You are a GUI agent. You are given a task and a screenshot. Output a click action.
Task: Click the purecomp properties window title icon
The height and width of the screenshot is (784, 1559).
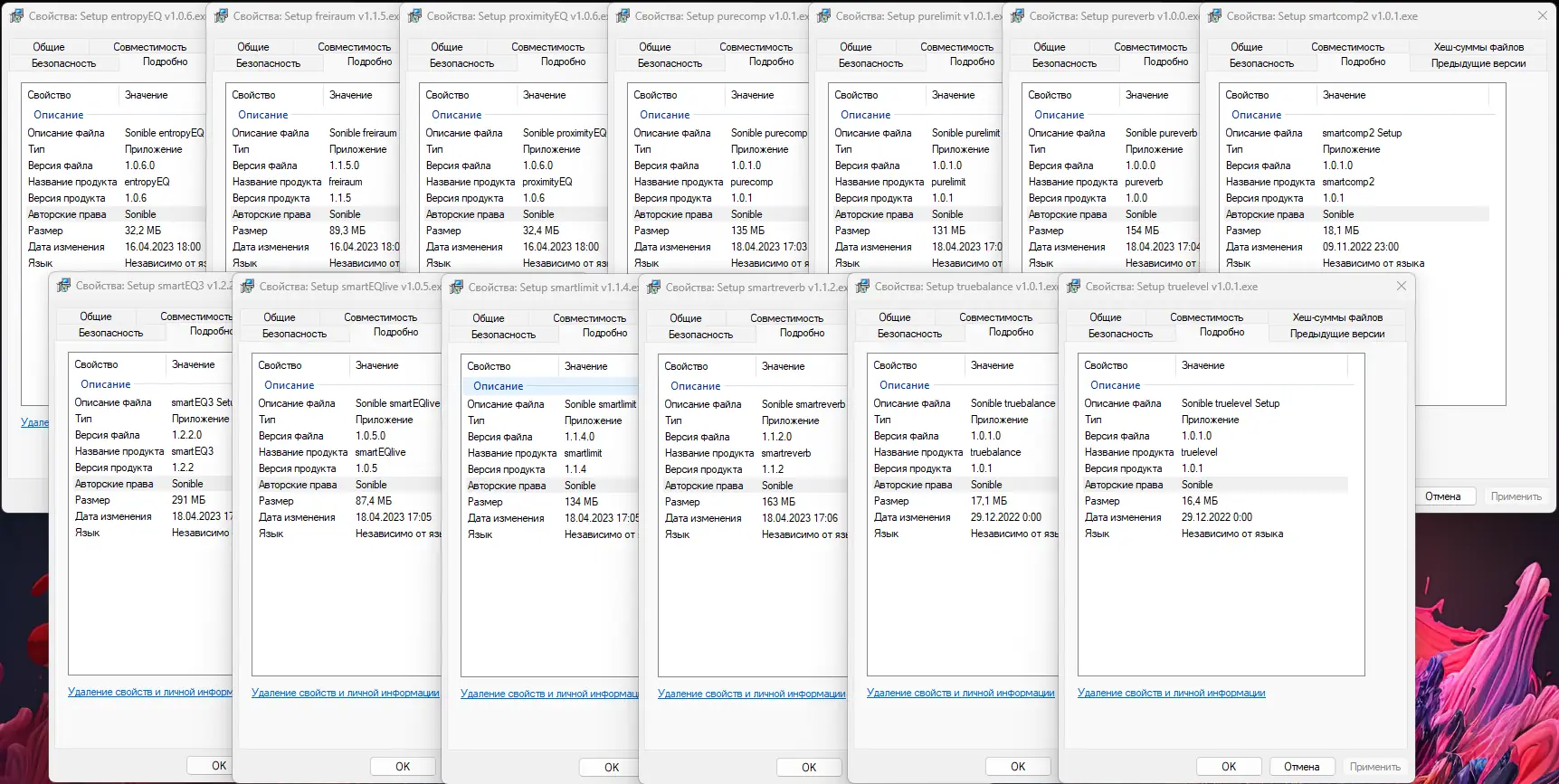pyautogui.click(x=623, y=16)
